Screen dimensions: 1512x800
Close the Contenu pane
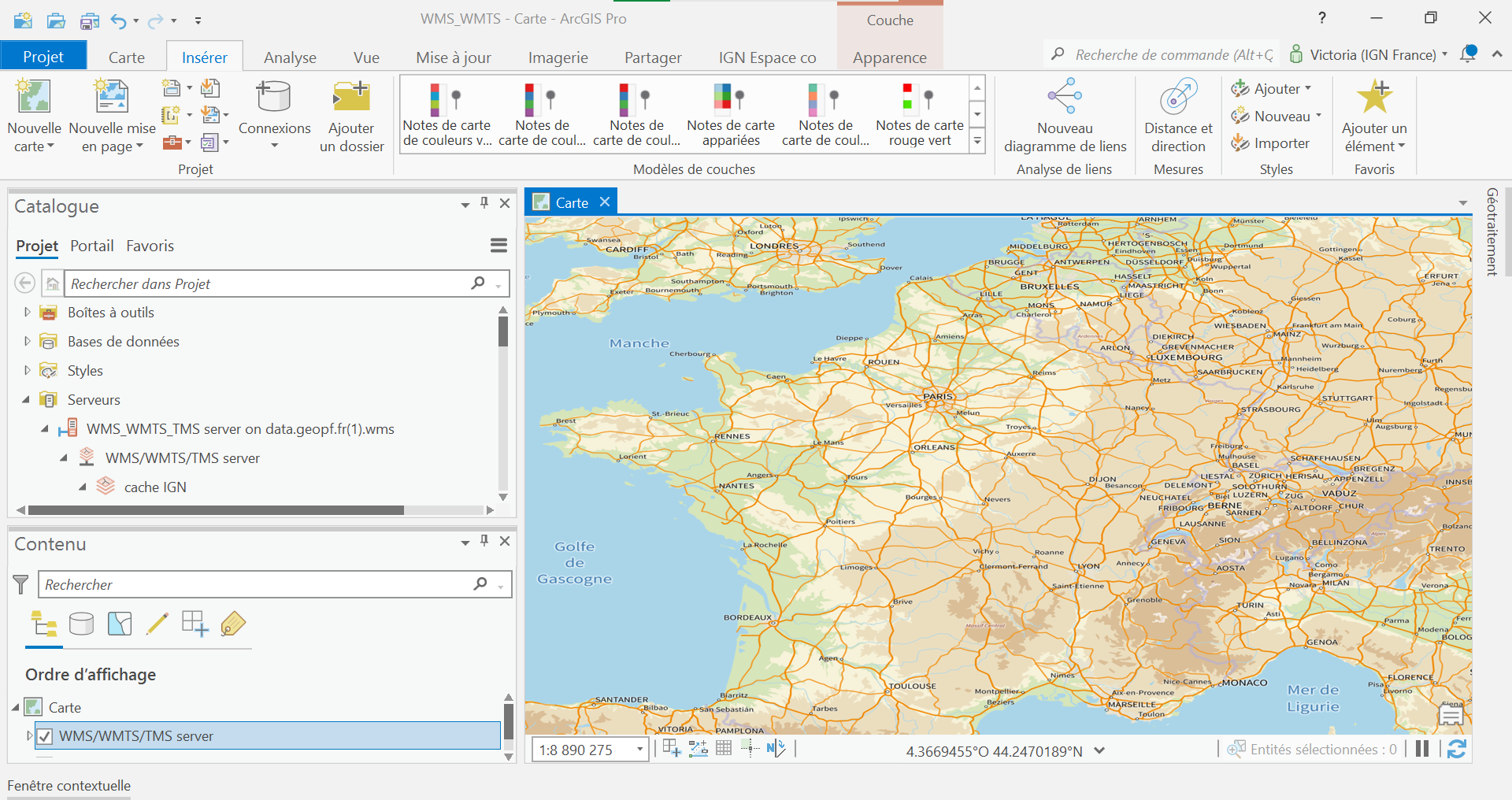click(x=505, y=541)
